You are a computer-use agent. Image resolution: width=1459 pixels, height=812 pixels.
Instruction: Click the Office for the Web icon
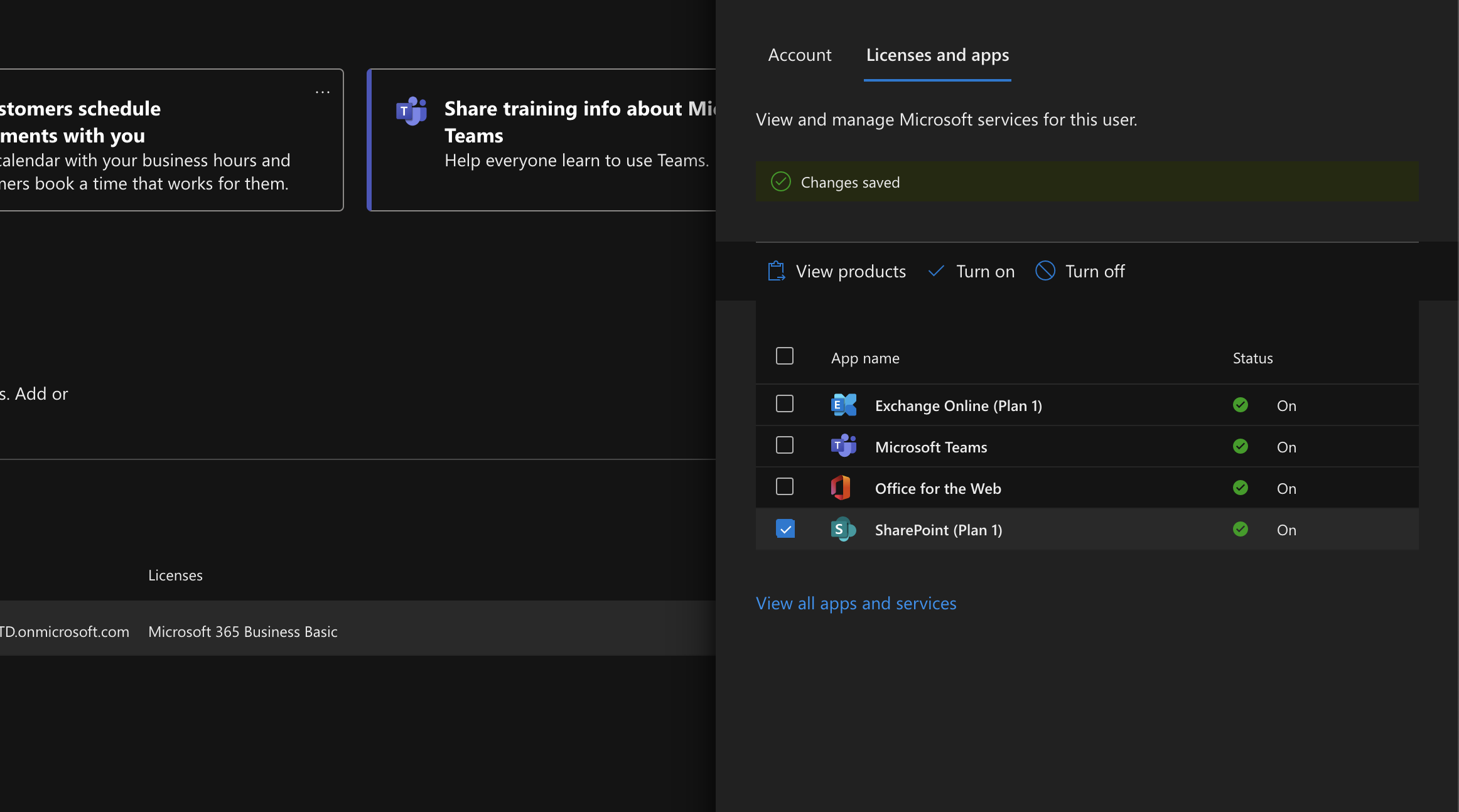click(x=841, y=488)
